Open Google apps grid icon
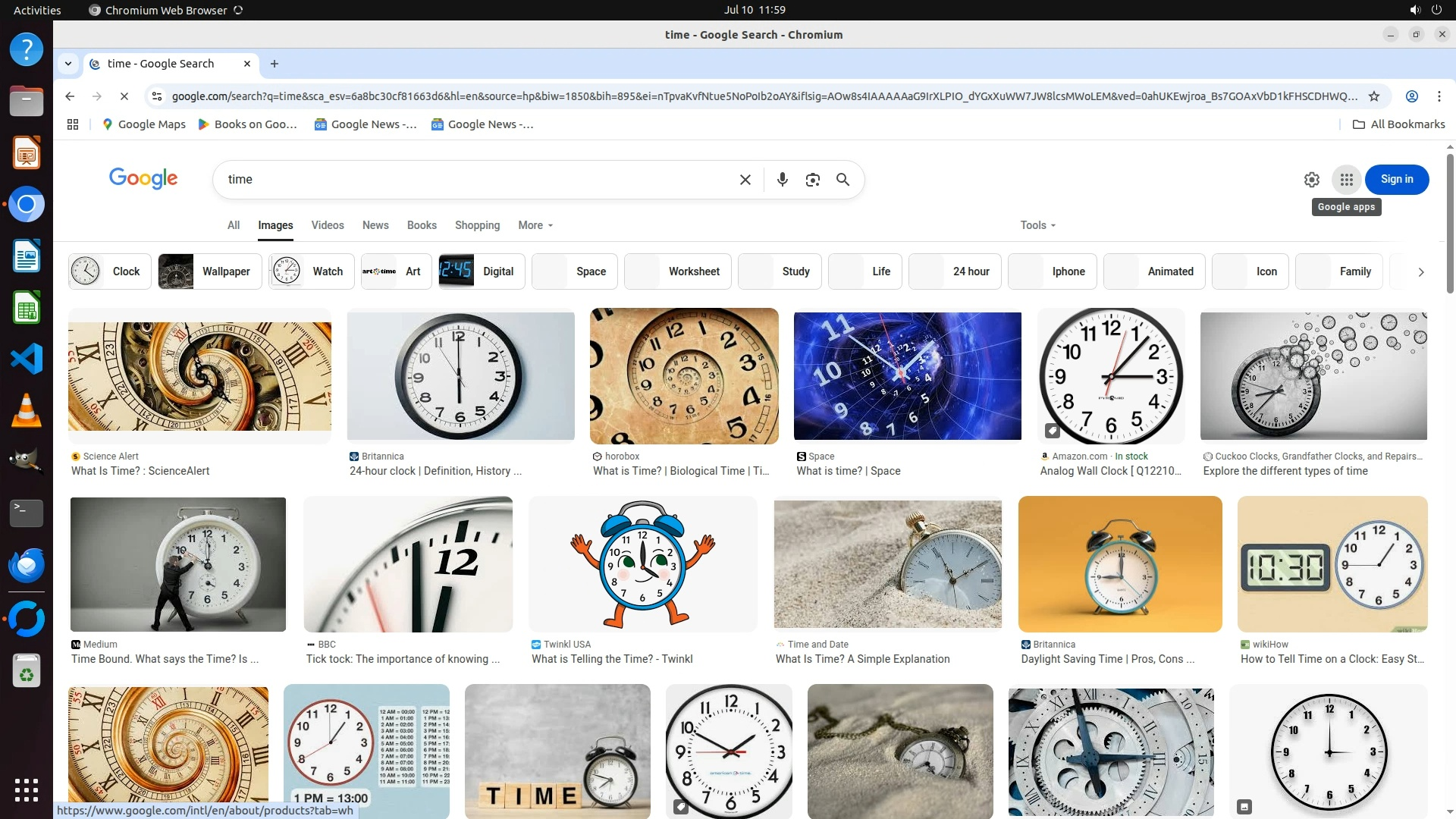 pos(1346,180)
